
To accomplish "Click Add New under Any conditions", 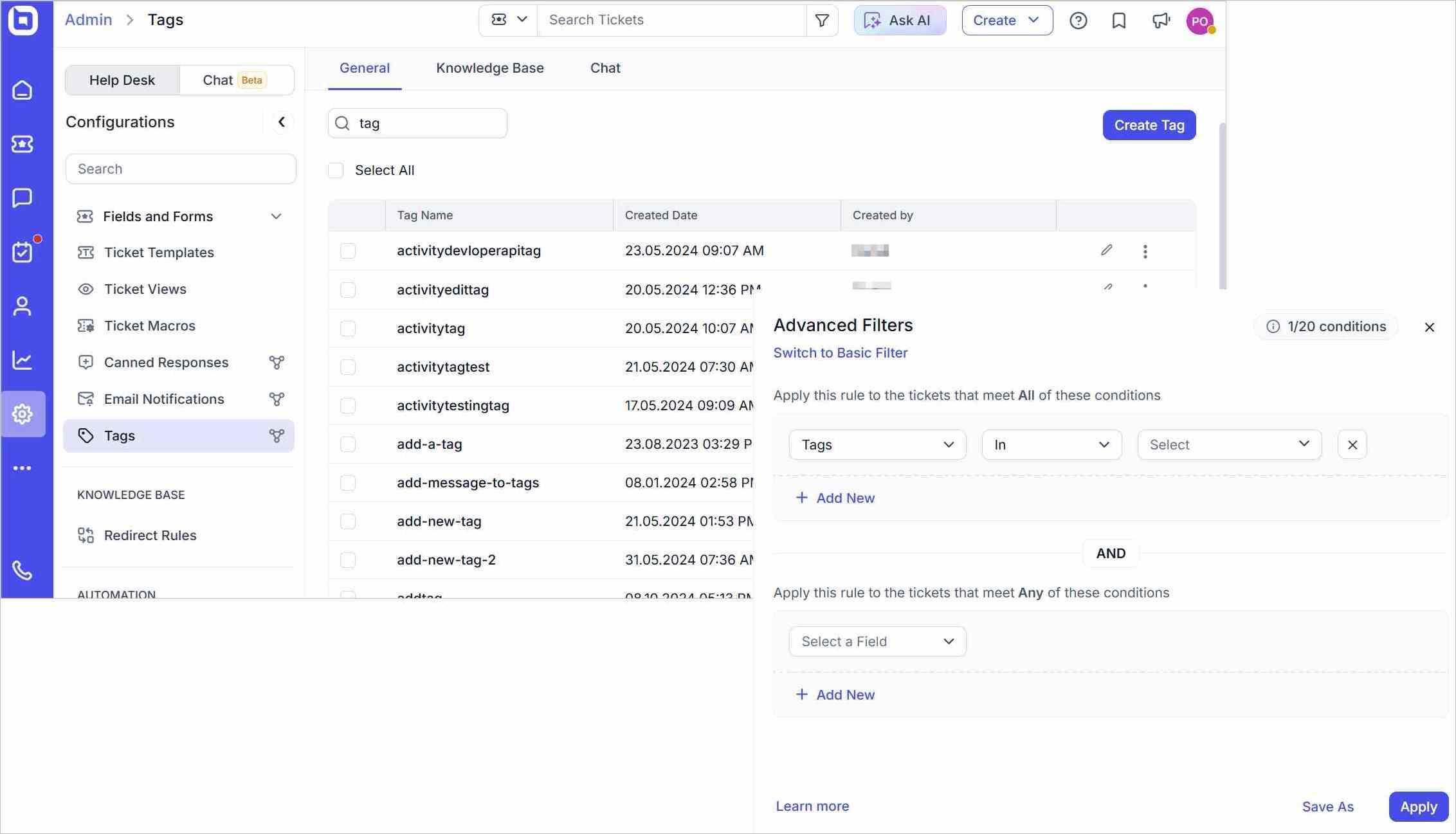I will (835, 695).
